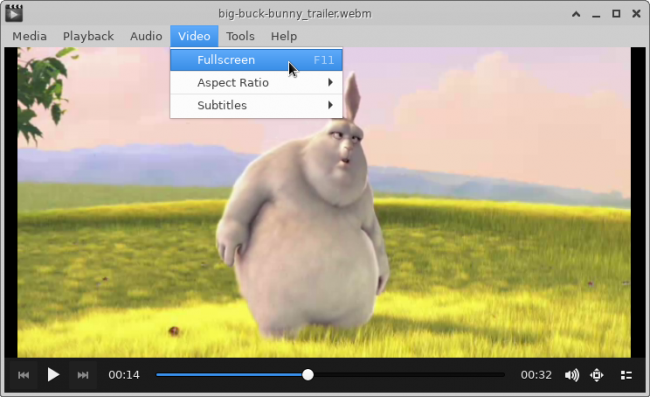Screen dimensions: 650x397
Task: Open the Playback menu
Action: pyautogui.click(x=88, y=36)
